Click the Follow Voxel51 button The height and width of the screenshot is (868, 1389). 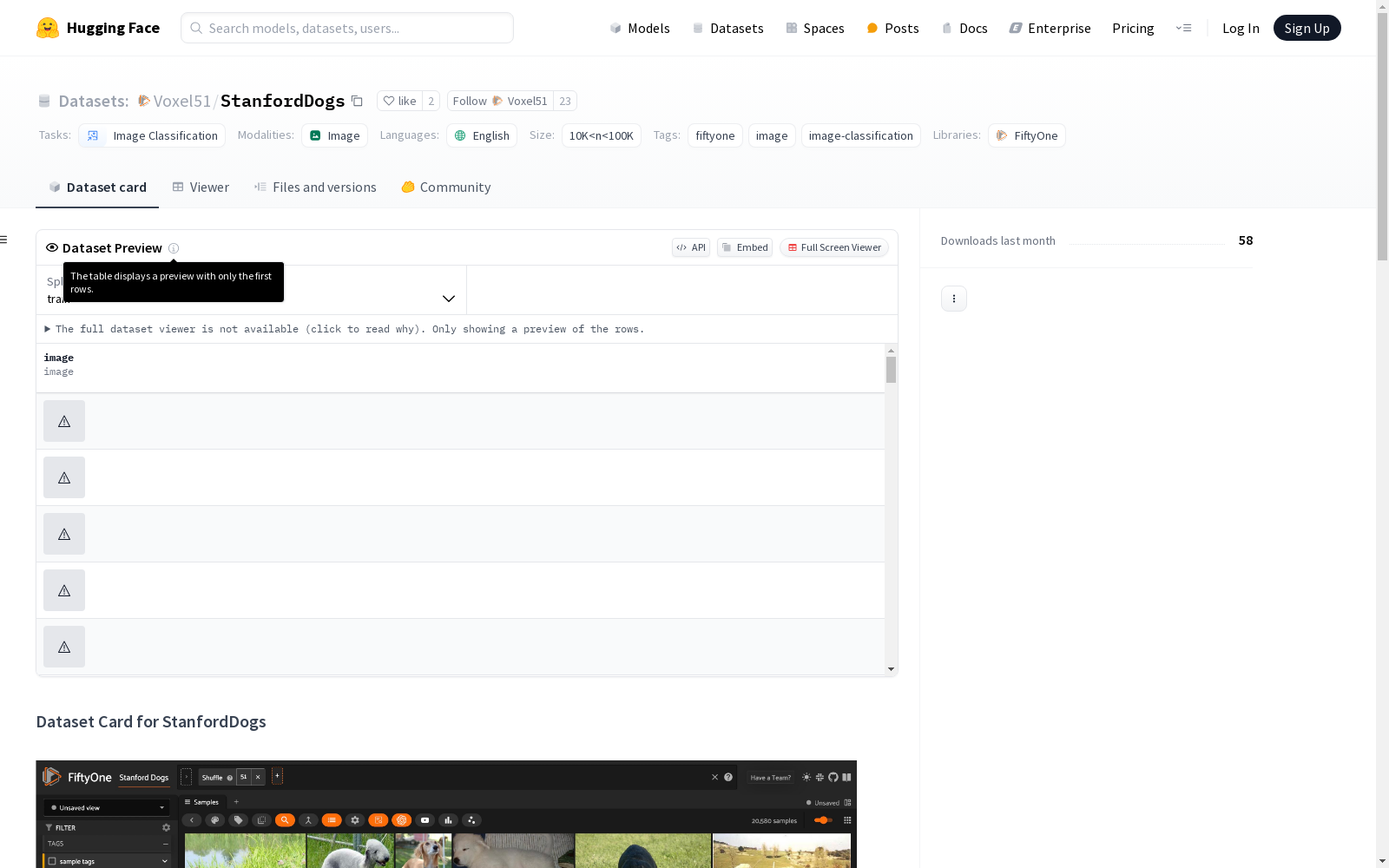tap(497, 101)
